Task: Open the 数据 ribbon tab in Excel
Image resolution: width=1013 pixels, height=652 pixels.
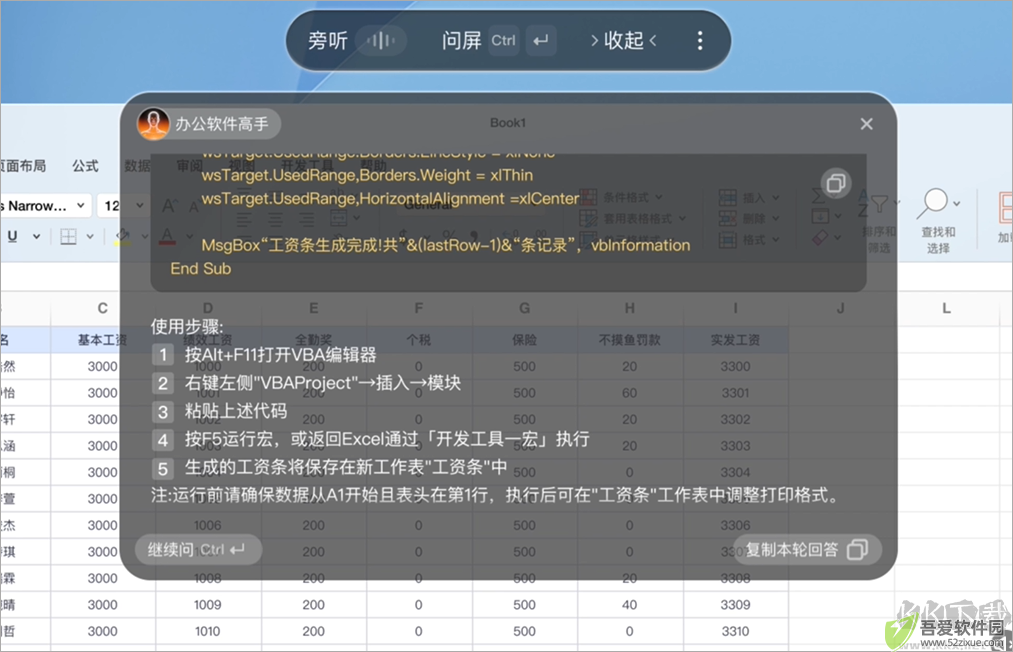Action: (x=138, y=166)
